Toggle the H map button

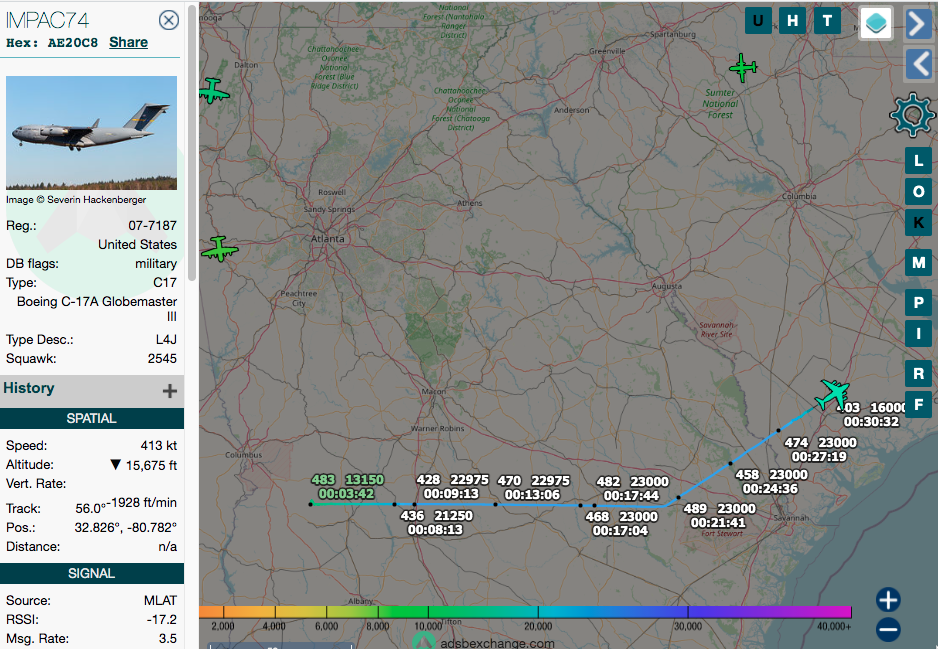coord(793,21)
